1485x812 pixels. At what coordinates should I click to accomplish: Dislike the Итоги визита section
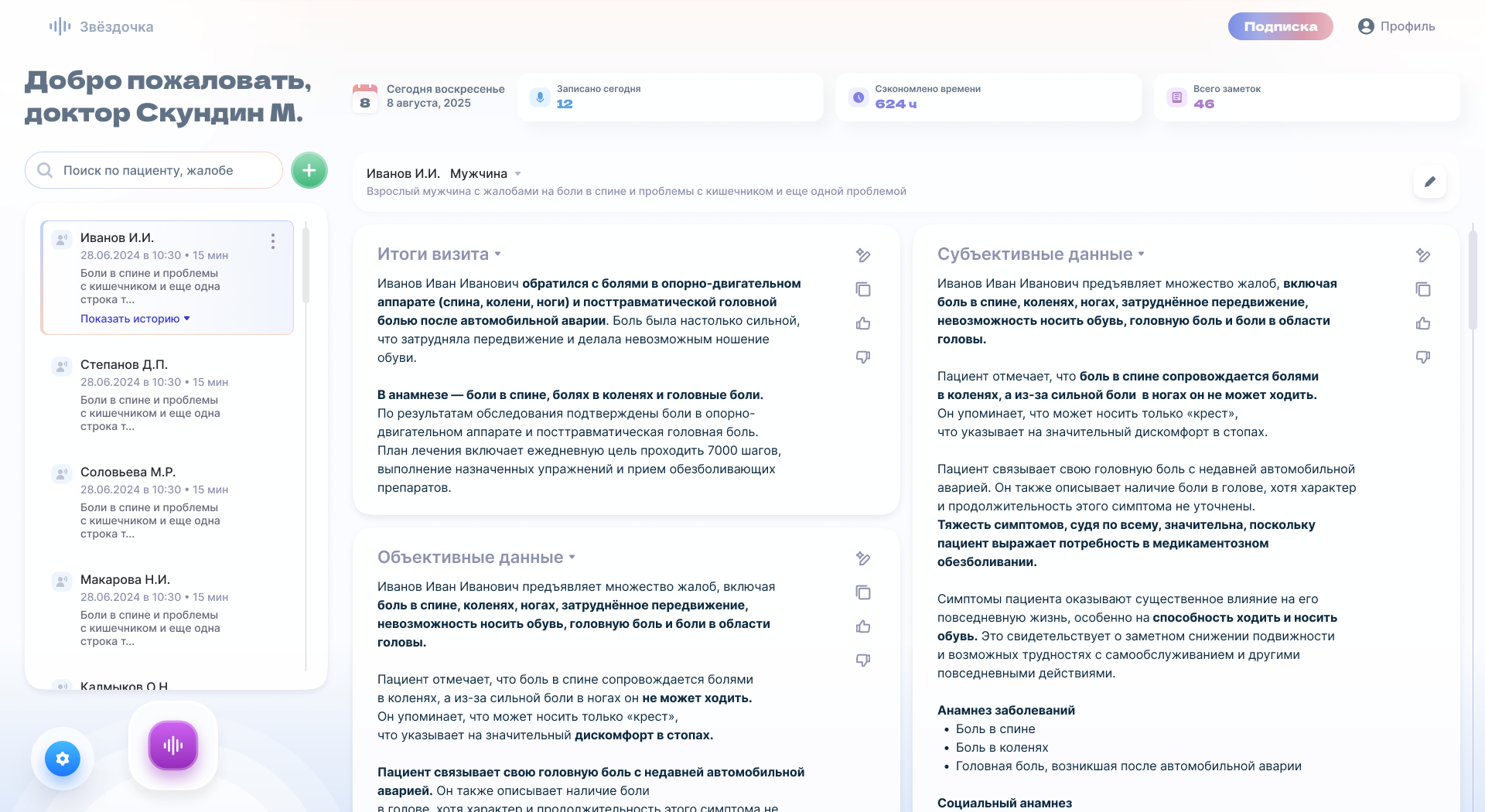pos(863,357)
